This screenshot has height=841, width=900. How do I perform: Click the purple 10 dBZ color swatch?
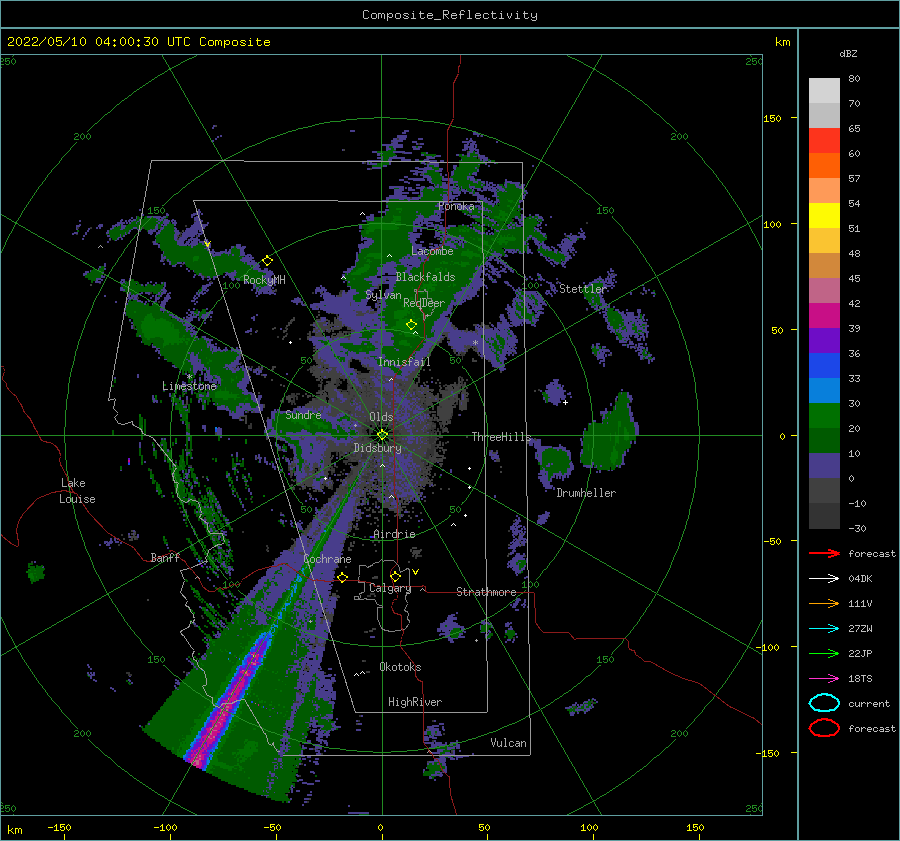(x=824, y=466)
